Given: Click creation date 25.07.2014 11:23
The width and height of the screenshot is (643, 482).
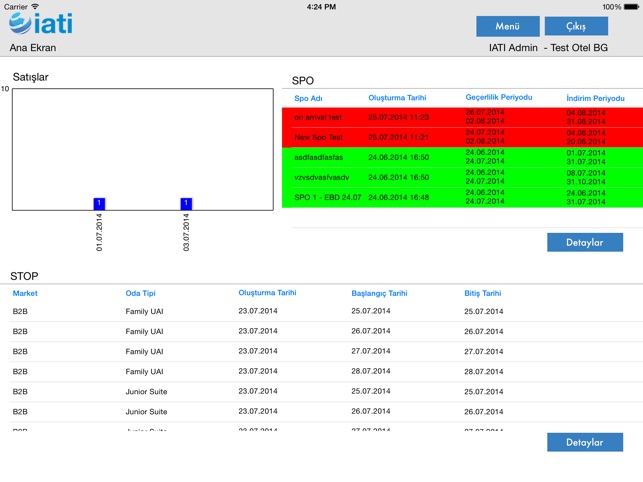Looking at the screenshot, I should click(399, 117).
